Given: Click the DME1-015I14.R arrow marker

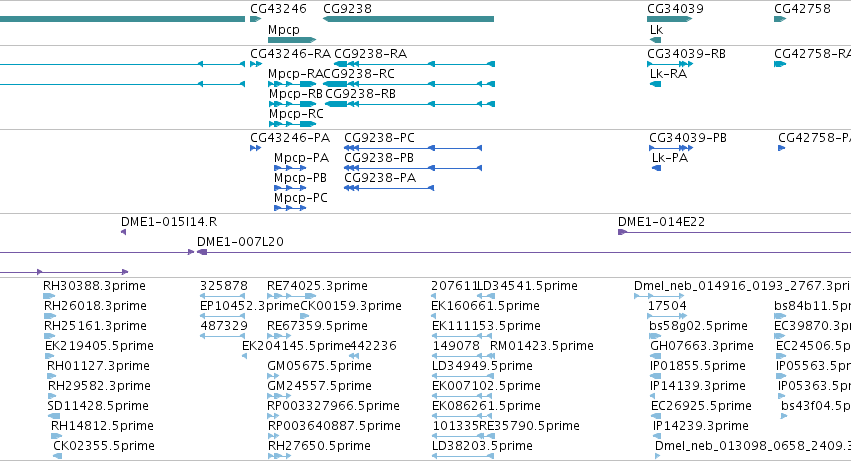Looking at the screenshot, I should [123, 232].
